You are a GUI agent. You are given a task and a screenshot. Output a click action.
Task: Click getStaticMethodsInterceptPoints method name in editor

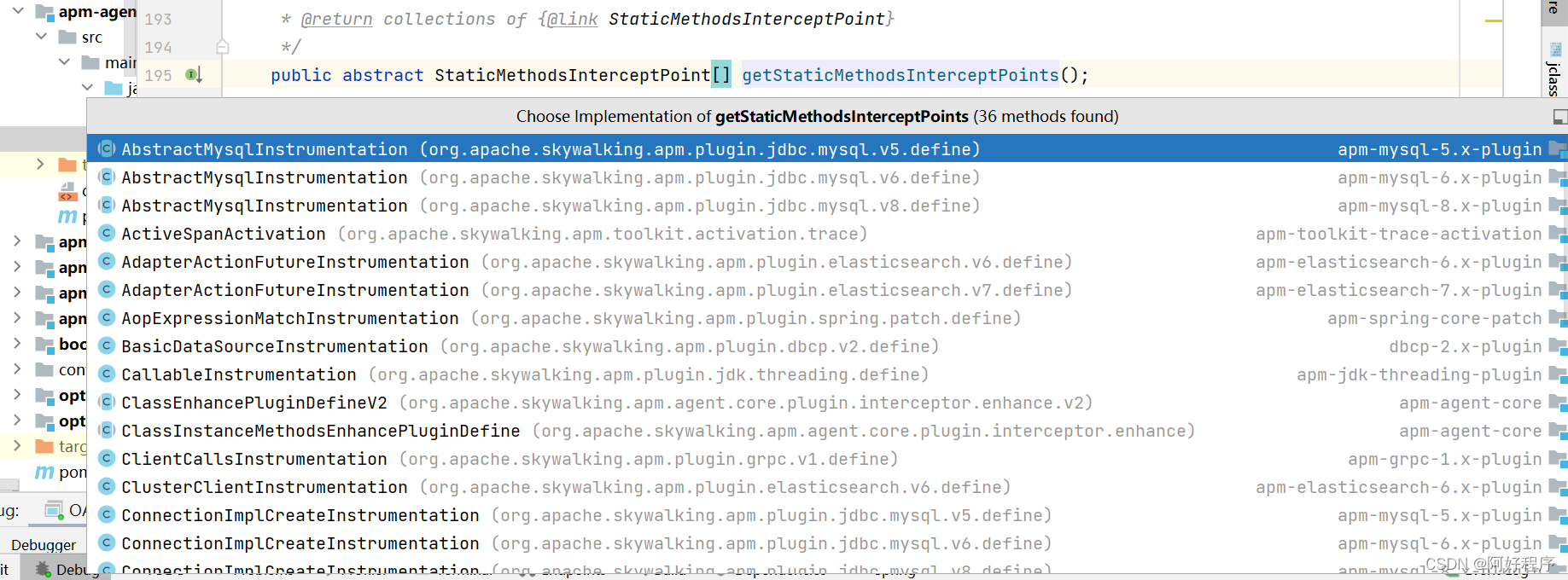(901, 75)
